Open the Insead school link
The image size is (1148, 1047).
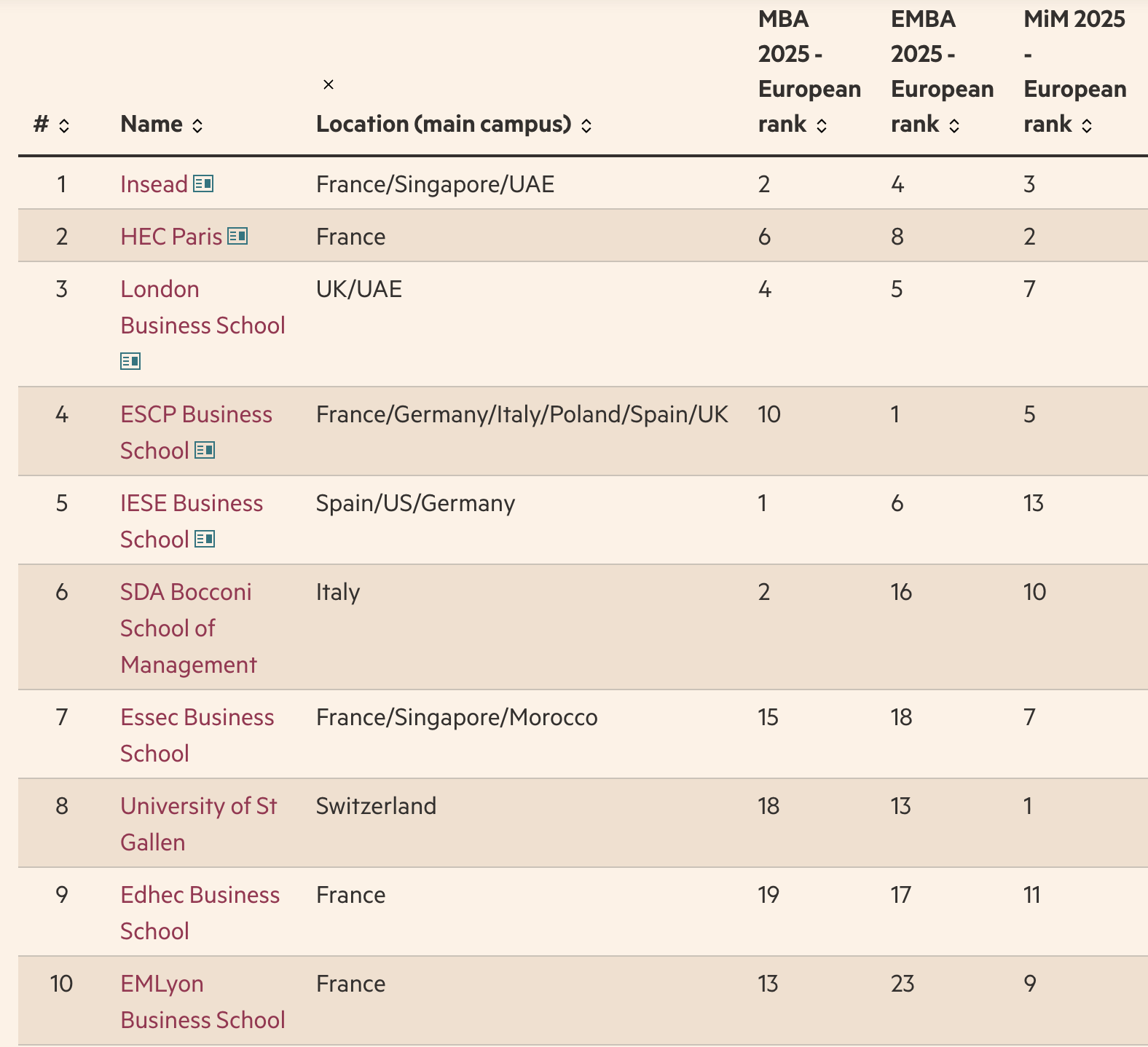click(x=154, y=184)
